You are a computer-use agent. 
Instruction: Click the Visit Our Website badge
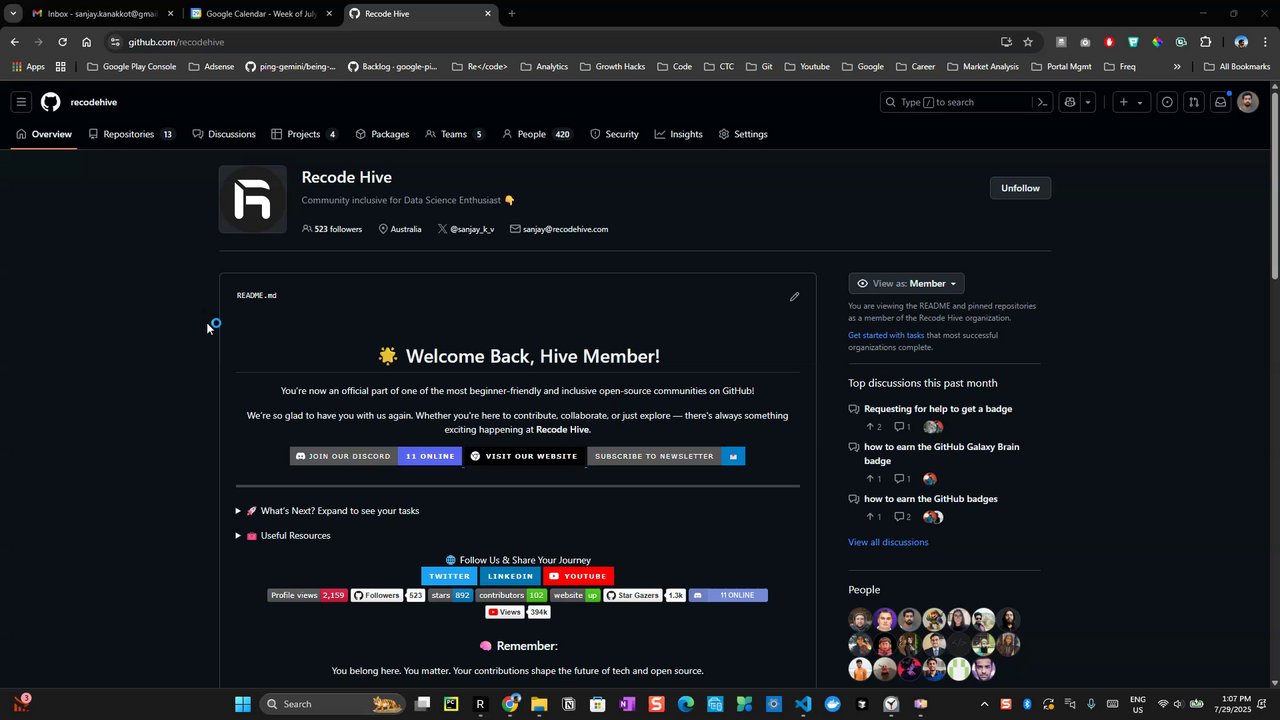point(524,456)
